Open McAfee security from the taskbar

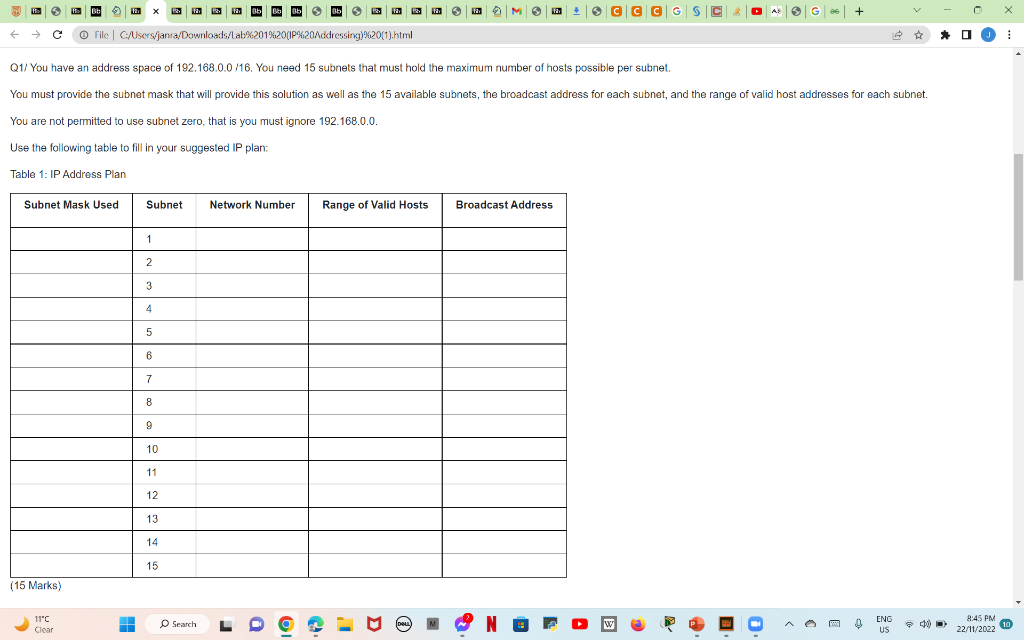click(x=373, y=624)
